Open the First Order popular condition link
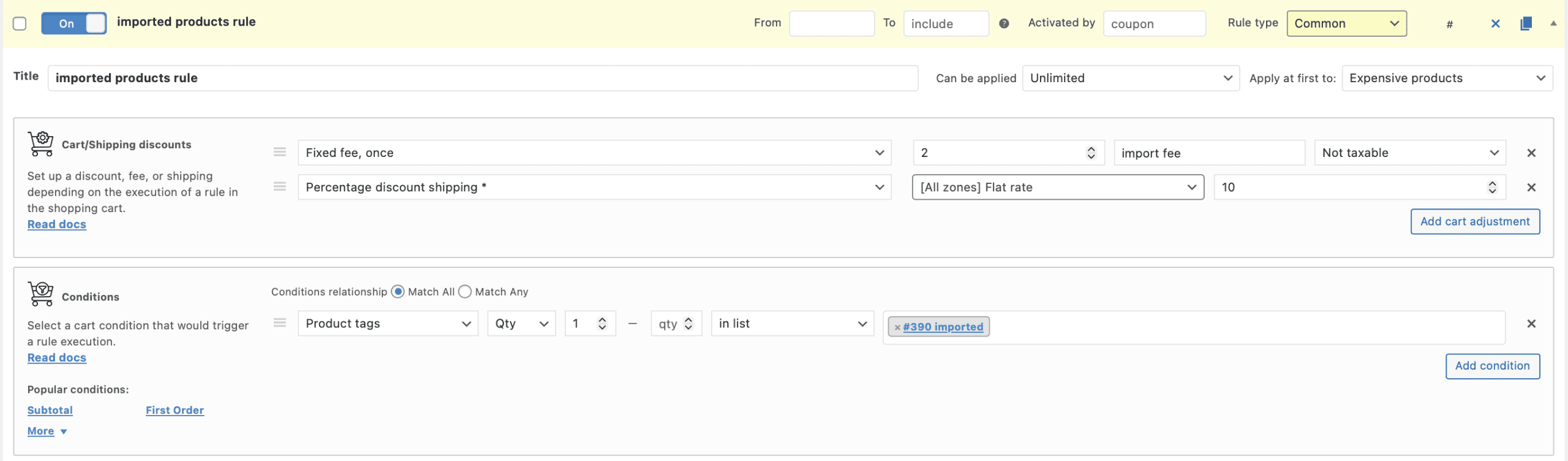Image resolution: width=1568 pixels, height=461 pixels. coord(175,410)
